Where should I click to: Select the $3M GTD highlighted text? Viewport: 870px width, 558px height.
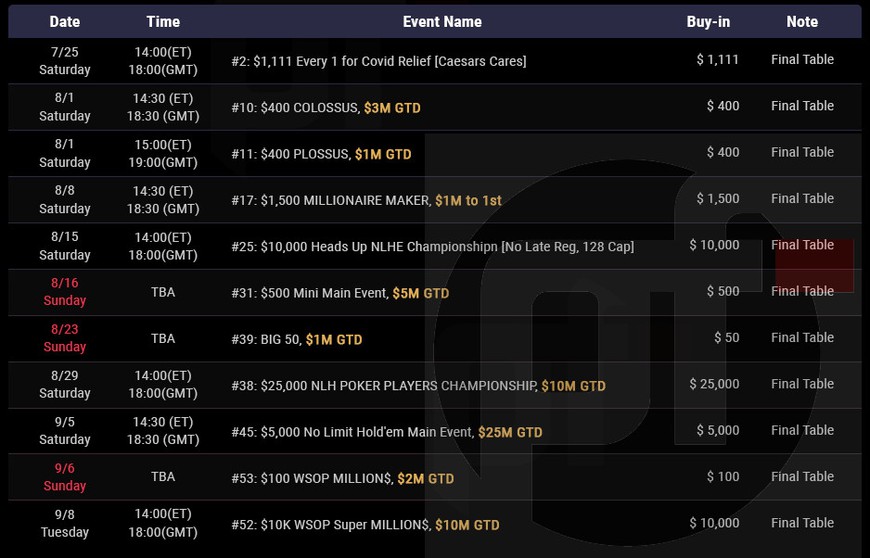coord(392,108)
